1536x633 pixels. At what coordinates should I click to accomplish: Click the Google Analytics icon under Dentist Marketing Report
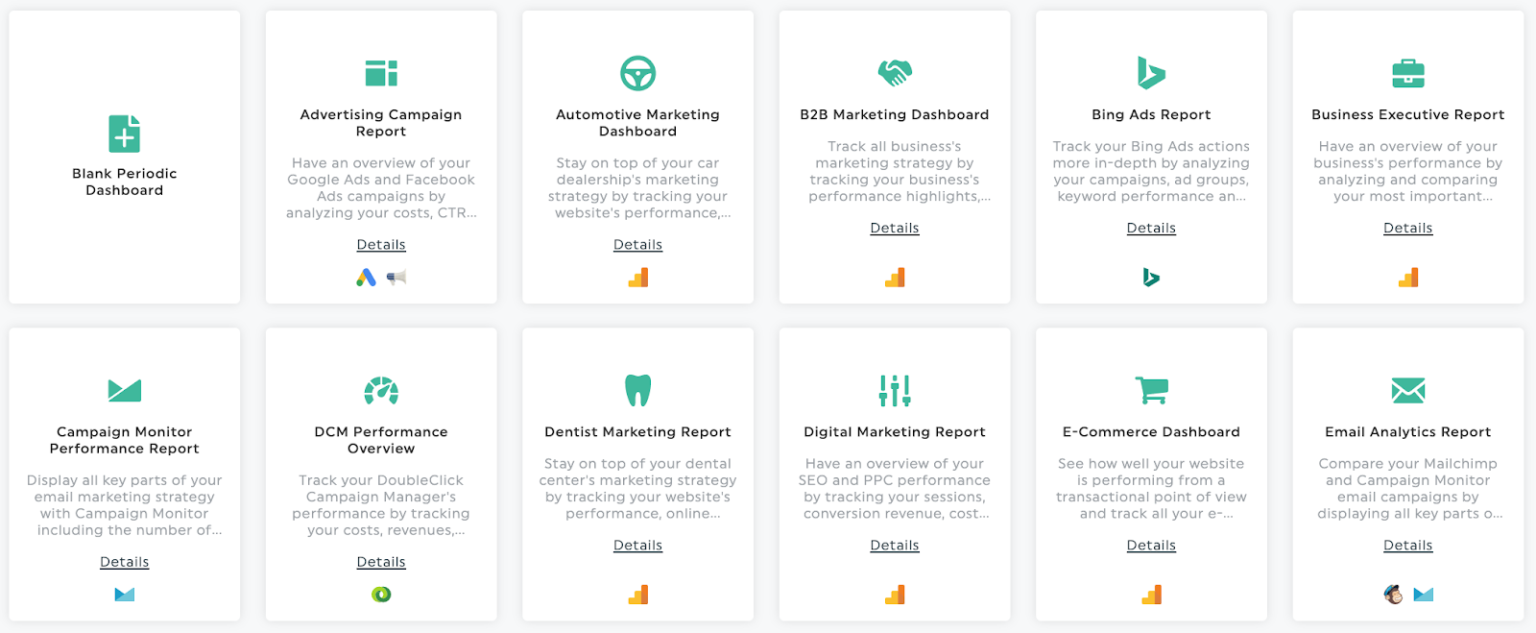point(638,594)
